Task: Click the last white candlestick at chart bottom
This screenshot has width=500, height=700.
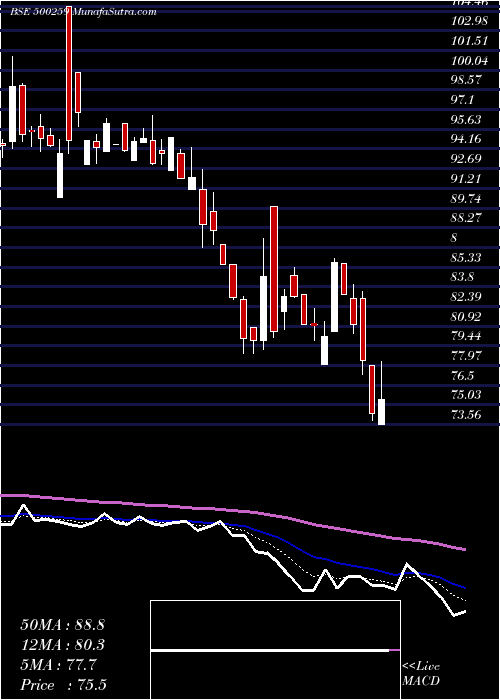Action: [381, 412]
